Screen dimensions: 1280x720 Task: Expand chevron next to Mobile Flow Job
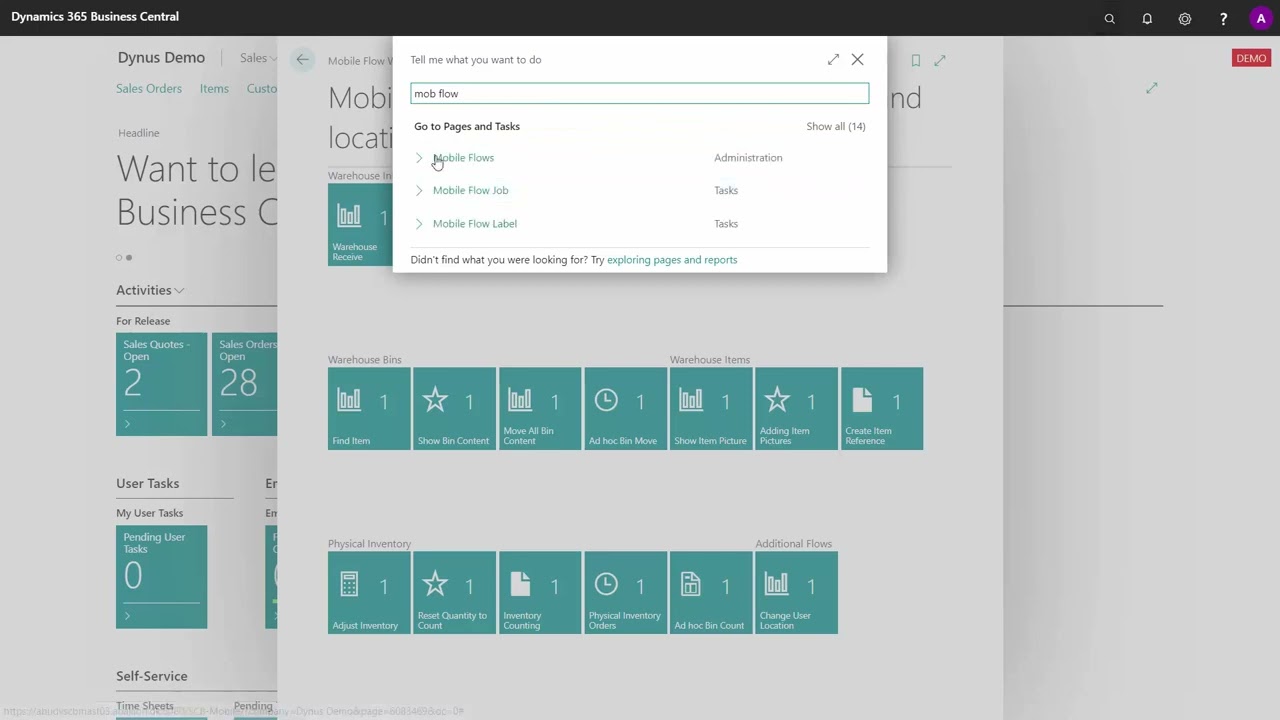(x=419, y=190)
